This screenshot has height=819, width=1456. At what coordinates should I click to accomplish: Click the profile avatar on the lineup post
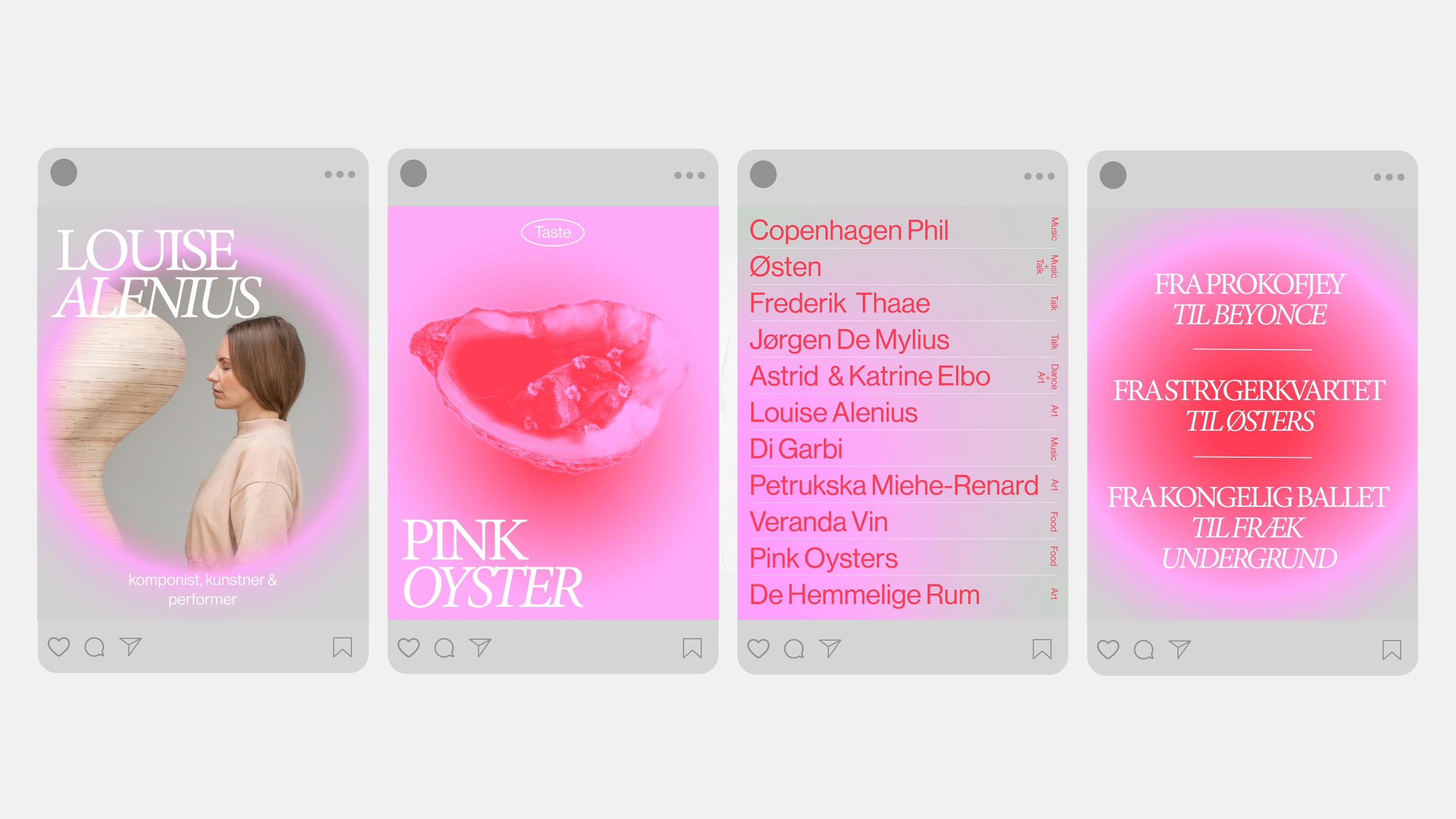tap(764, 174)
